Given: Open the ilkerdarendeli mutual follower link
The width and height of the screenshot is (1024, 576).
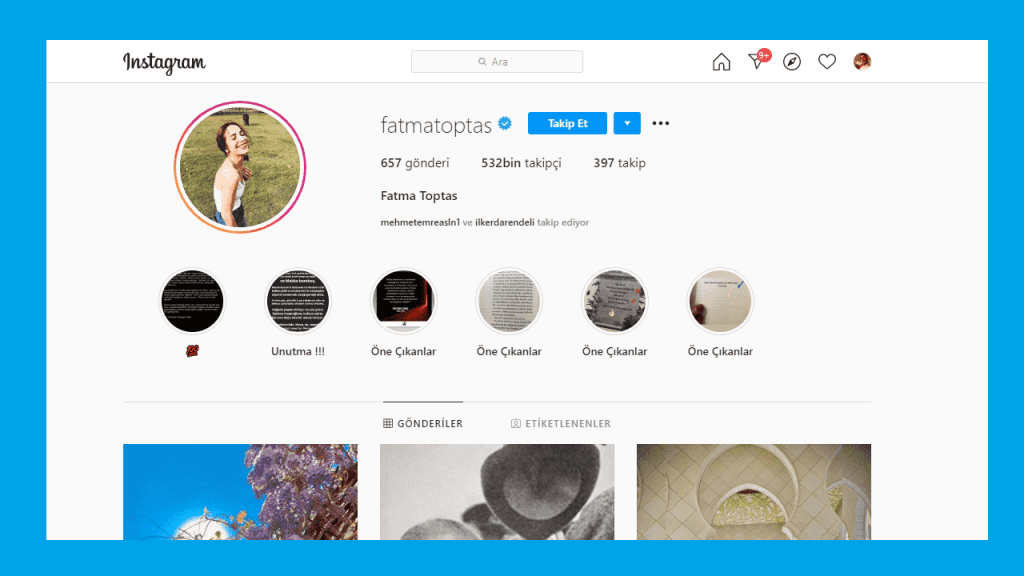Looking at the screenshot, I should point(505,223).
